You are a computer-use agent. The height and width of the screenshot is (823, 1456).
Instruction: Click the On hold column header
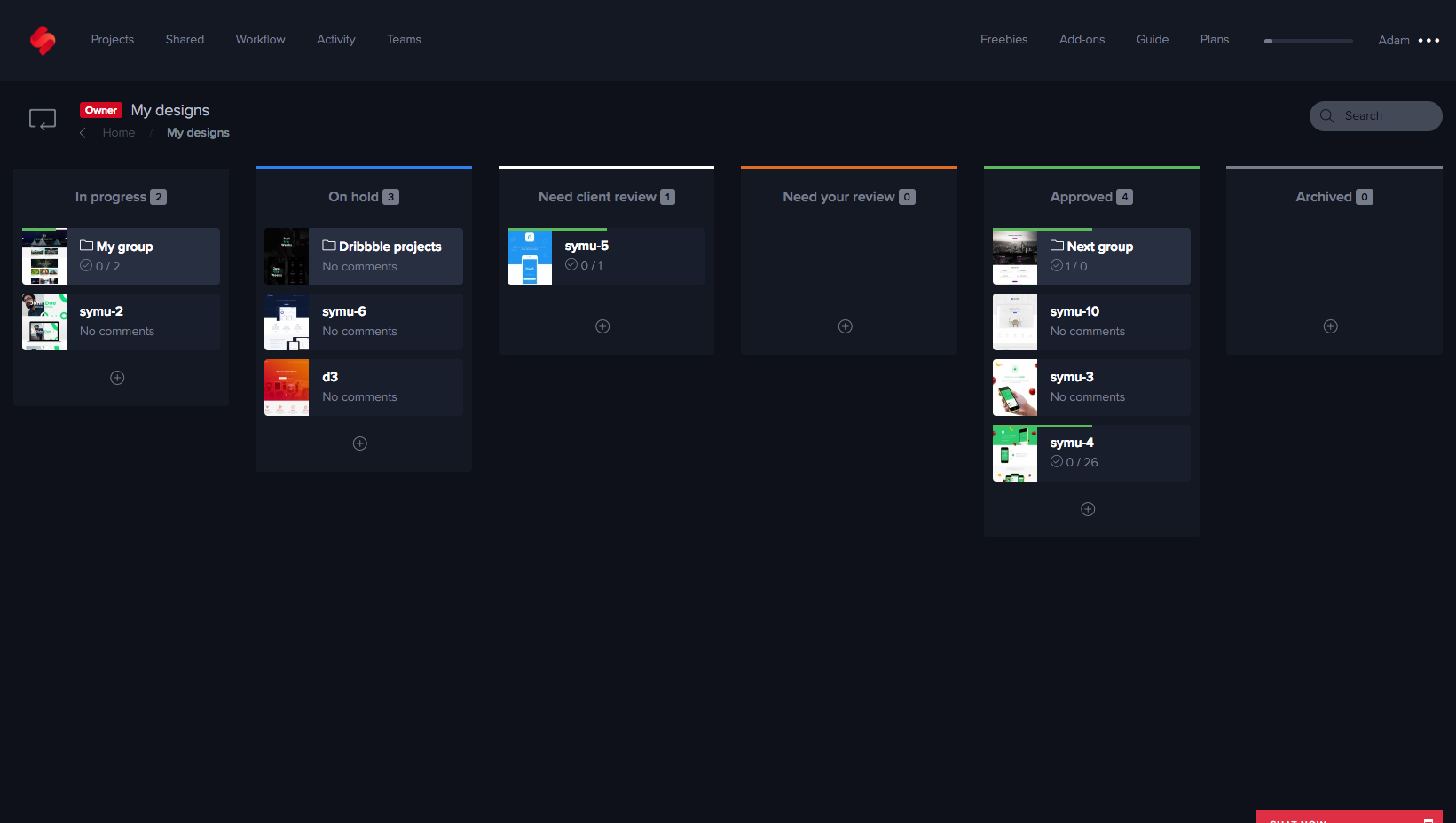(x=364, y=197)
